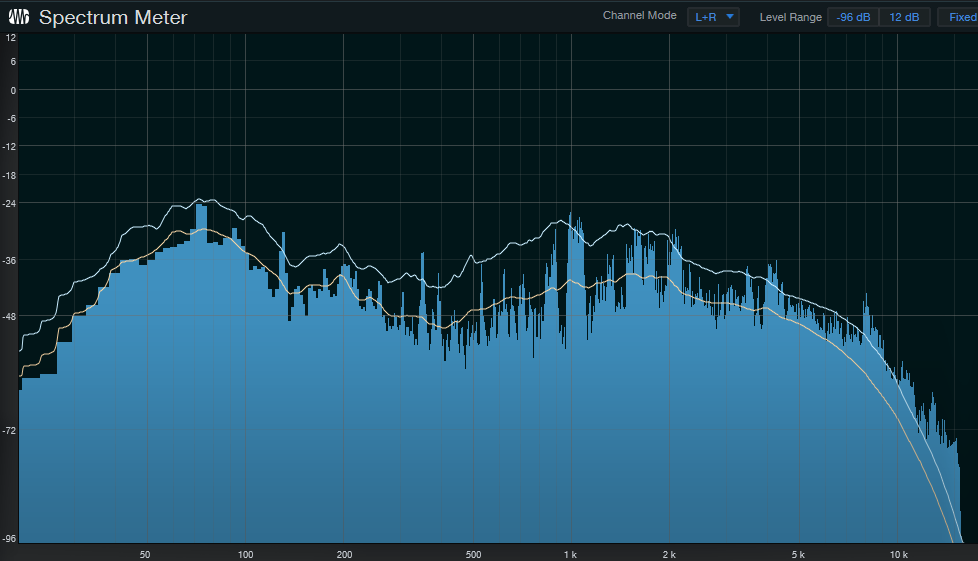This screenshot has width=978, height=561.
Task: Click the -48 dB level axis label
Action: 10,317
